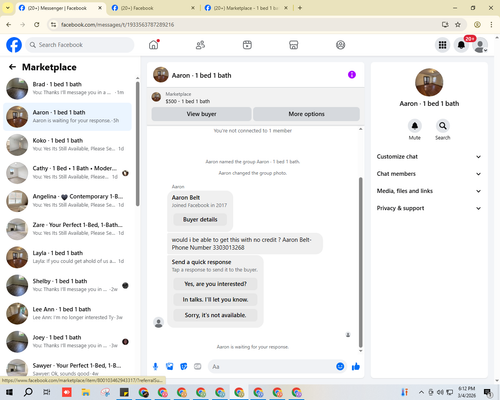The width and height of the screenshot is (500, 400).
Task: Expand Media, files and links section
Action: pyautogui.click(x=429, y=191)
